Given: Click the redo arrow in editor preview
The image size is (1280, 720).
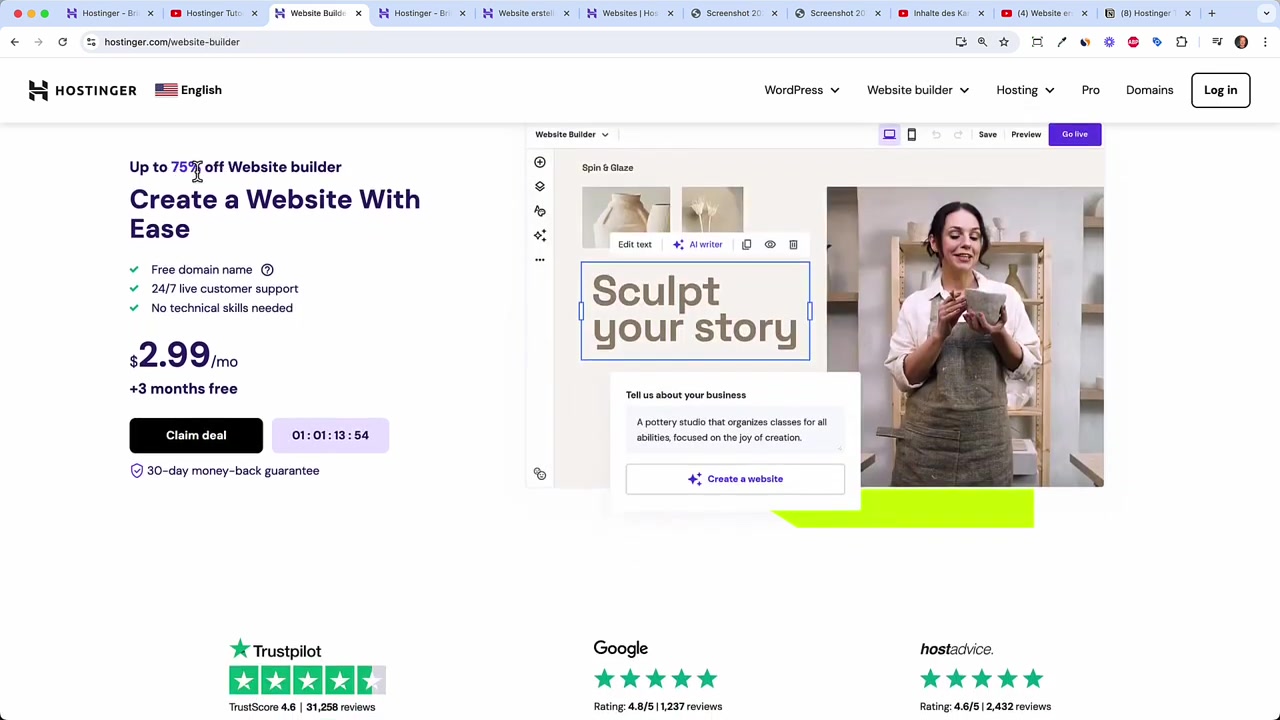Looking at the screenshot, I should click(x=958, y=134).
